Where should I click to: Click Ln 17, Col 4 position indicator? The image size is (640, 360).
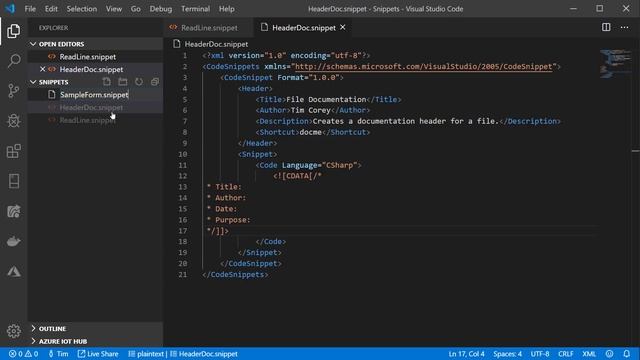466,354
